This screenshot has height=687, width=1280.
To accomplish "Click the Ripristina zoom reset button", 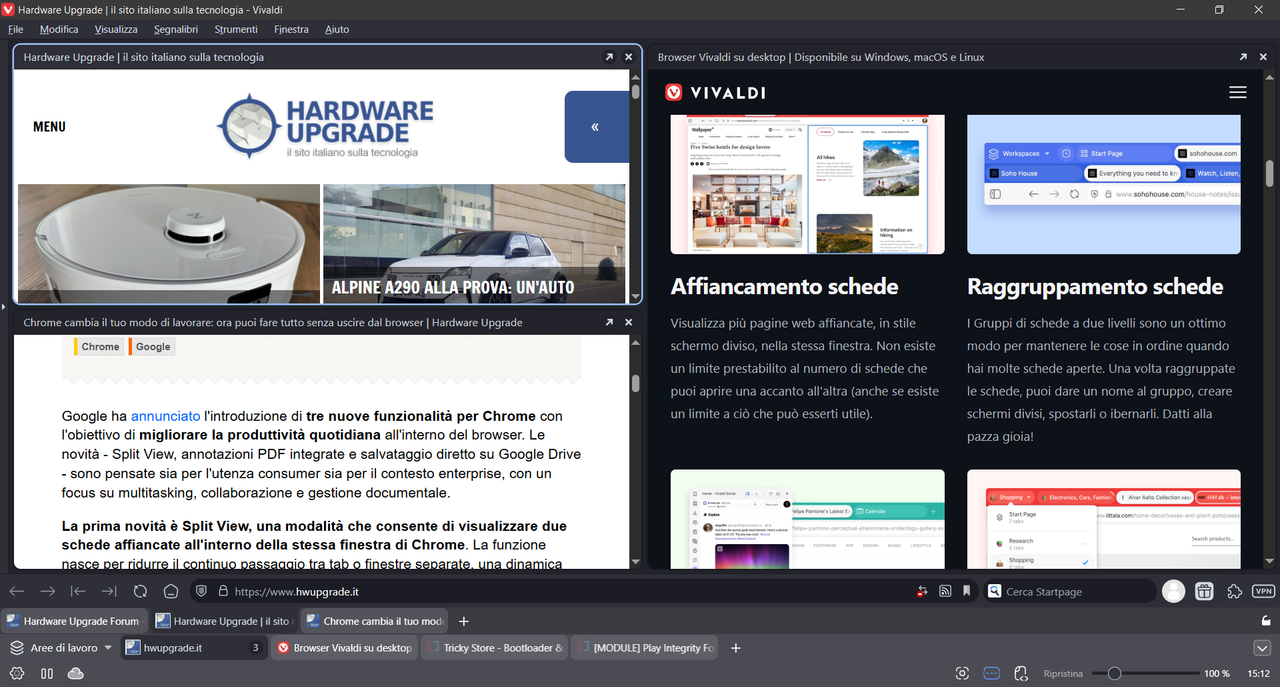I will point(1062,673).
